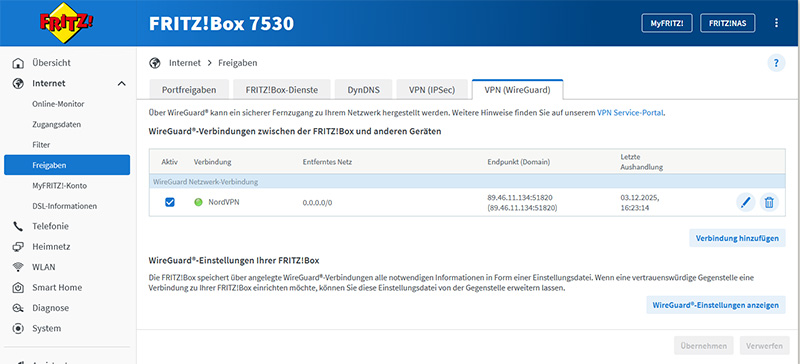Uncheck the Aktiv checkbox for NordVPN
Screen dimensions: 800x364
(169, 202)
